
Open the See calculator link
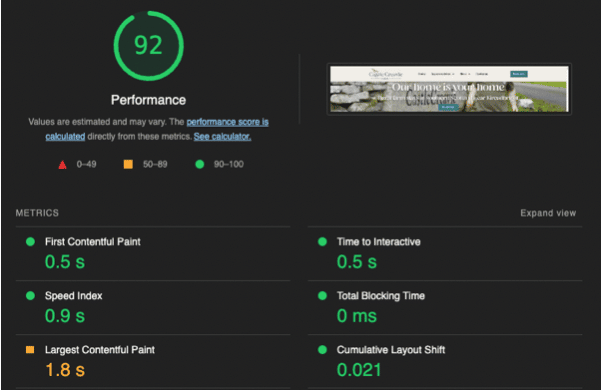point(222,136)
